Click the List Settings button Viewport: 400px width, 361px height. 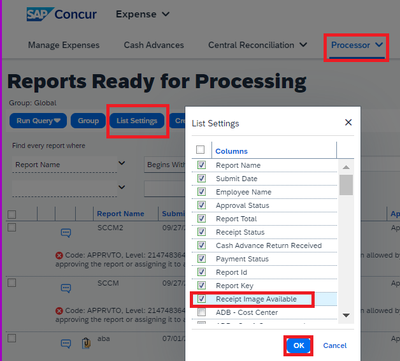[x=137, y=121]
